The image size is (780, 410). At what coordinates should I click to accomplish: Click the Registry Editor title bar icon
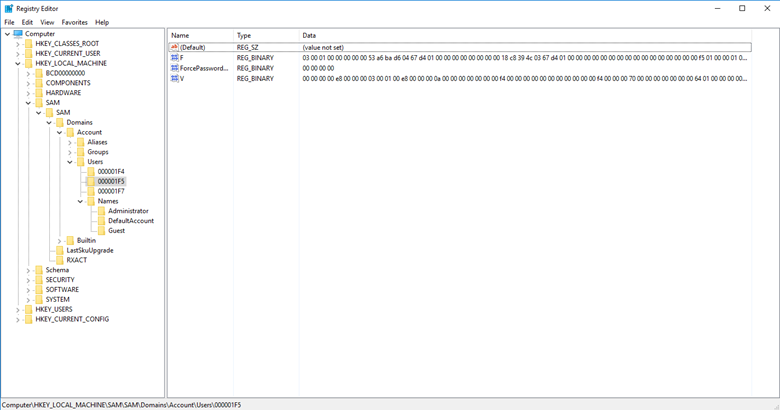coord(9,8)
